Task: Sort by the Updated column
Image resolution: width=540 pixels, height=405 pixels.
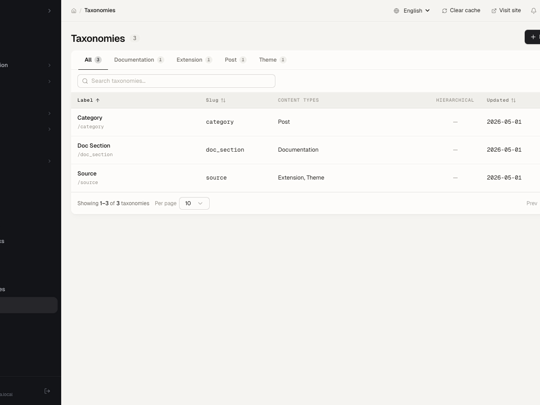Action: click(x=501, y=100)
